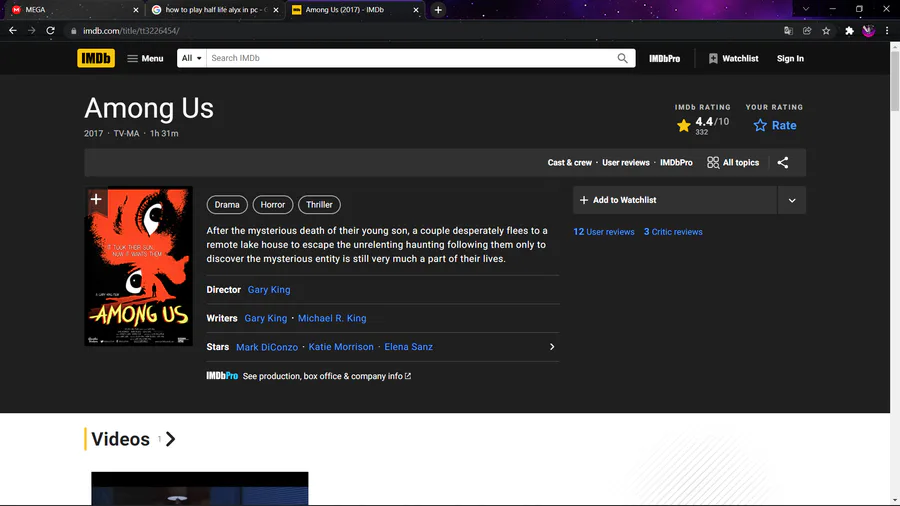Open the Chrome three-dot menu
The image size is (900, 506).
[x=887, y=31]
